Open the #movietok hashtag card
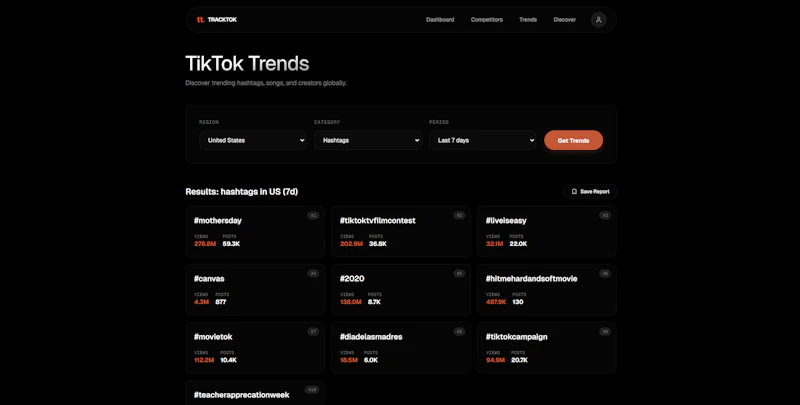800x405 pixels. pyautogui.click(x=255, y=348)
